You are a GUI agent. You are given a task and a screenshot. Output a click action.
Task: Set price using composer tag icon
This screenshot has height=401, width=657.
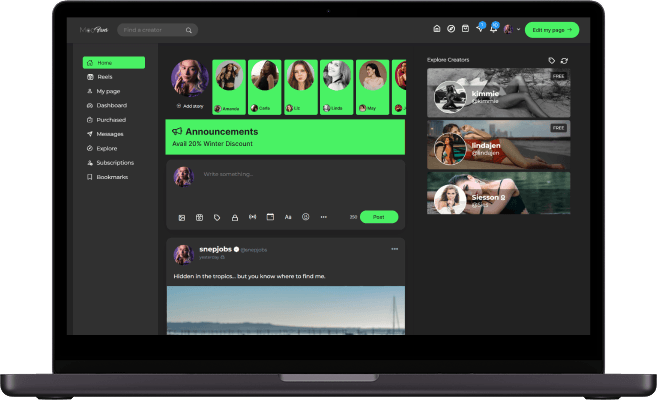[217, 217]
